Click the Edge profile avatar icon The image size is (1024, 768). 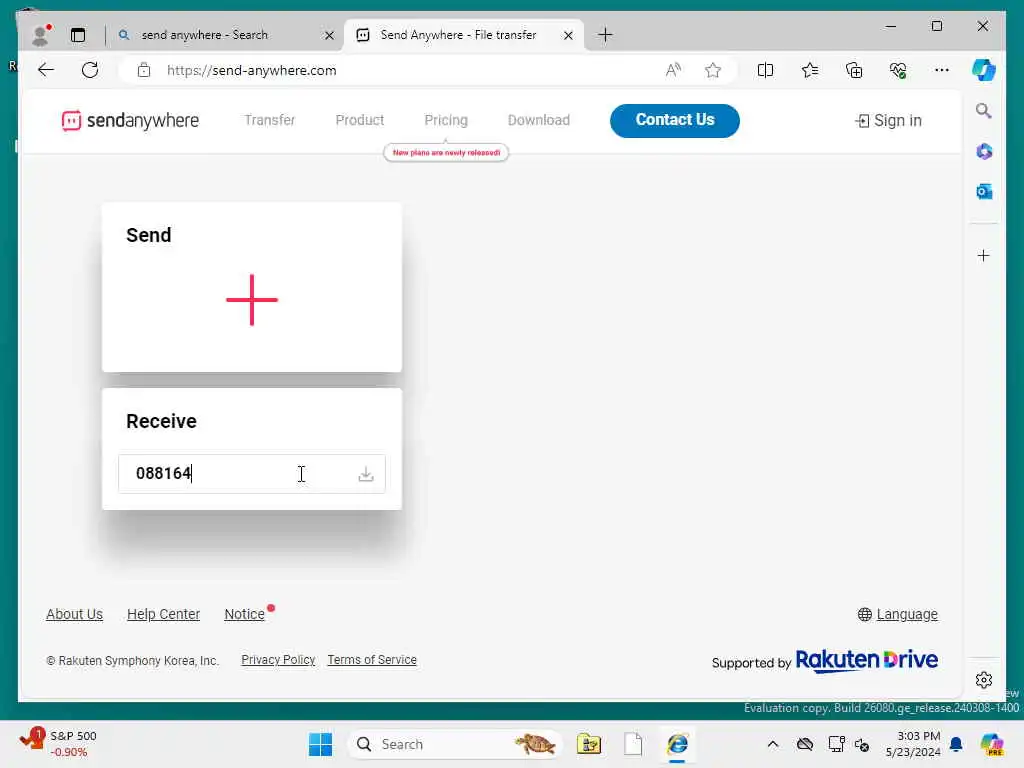[x=40, y=35]
